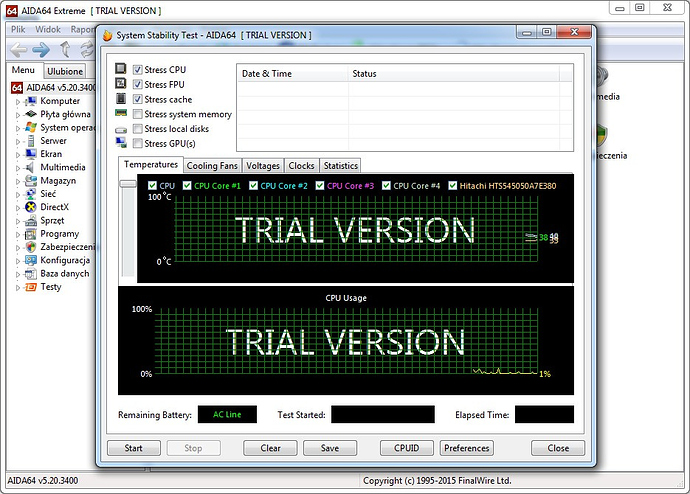Switch to the Clocks tab
This screenshot has width=690, height=494.
301,166
